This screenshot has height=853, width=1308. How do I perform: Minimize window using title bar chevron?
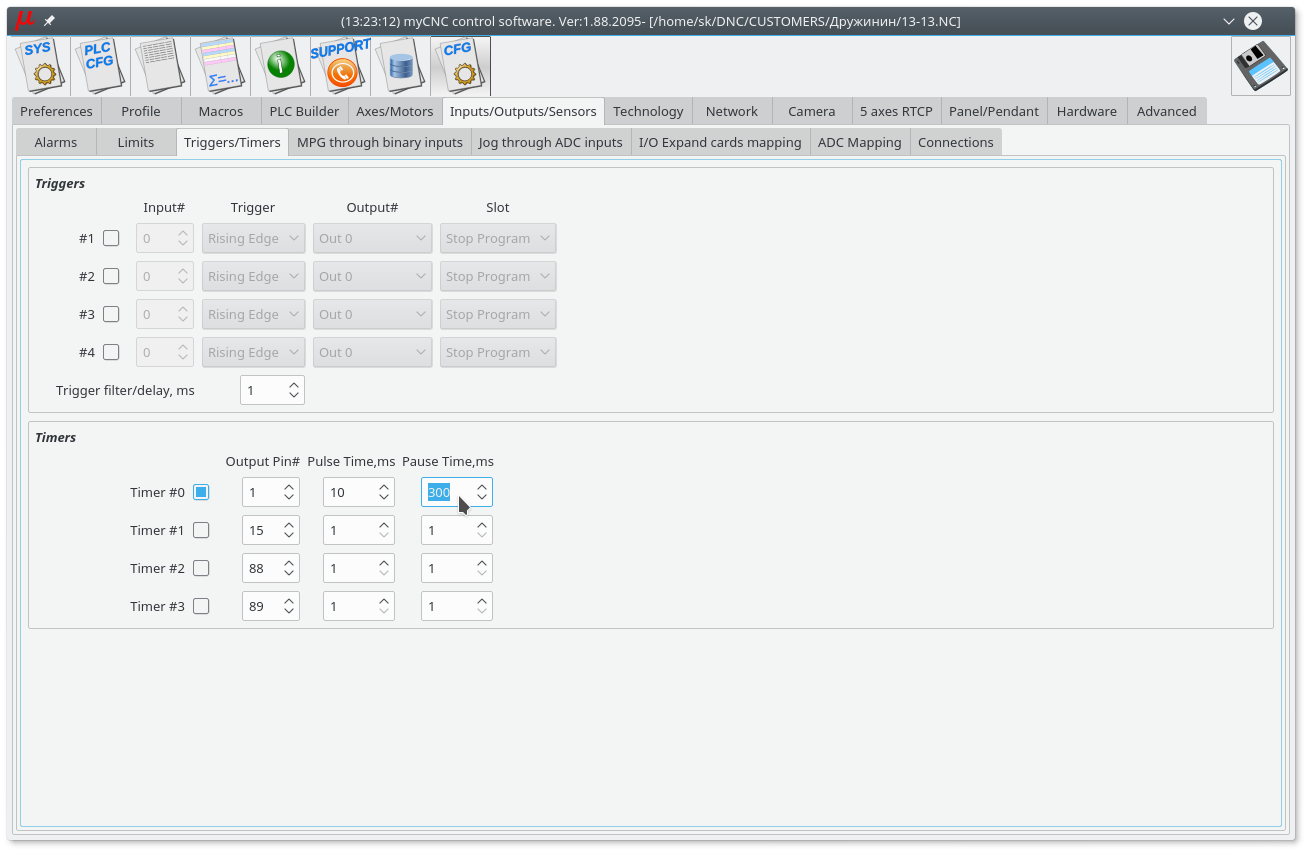(1229, 21)
